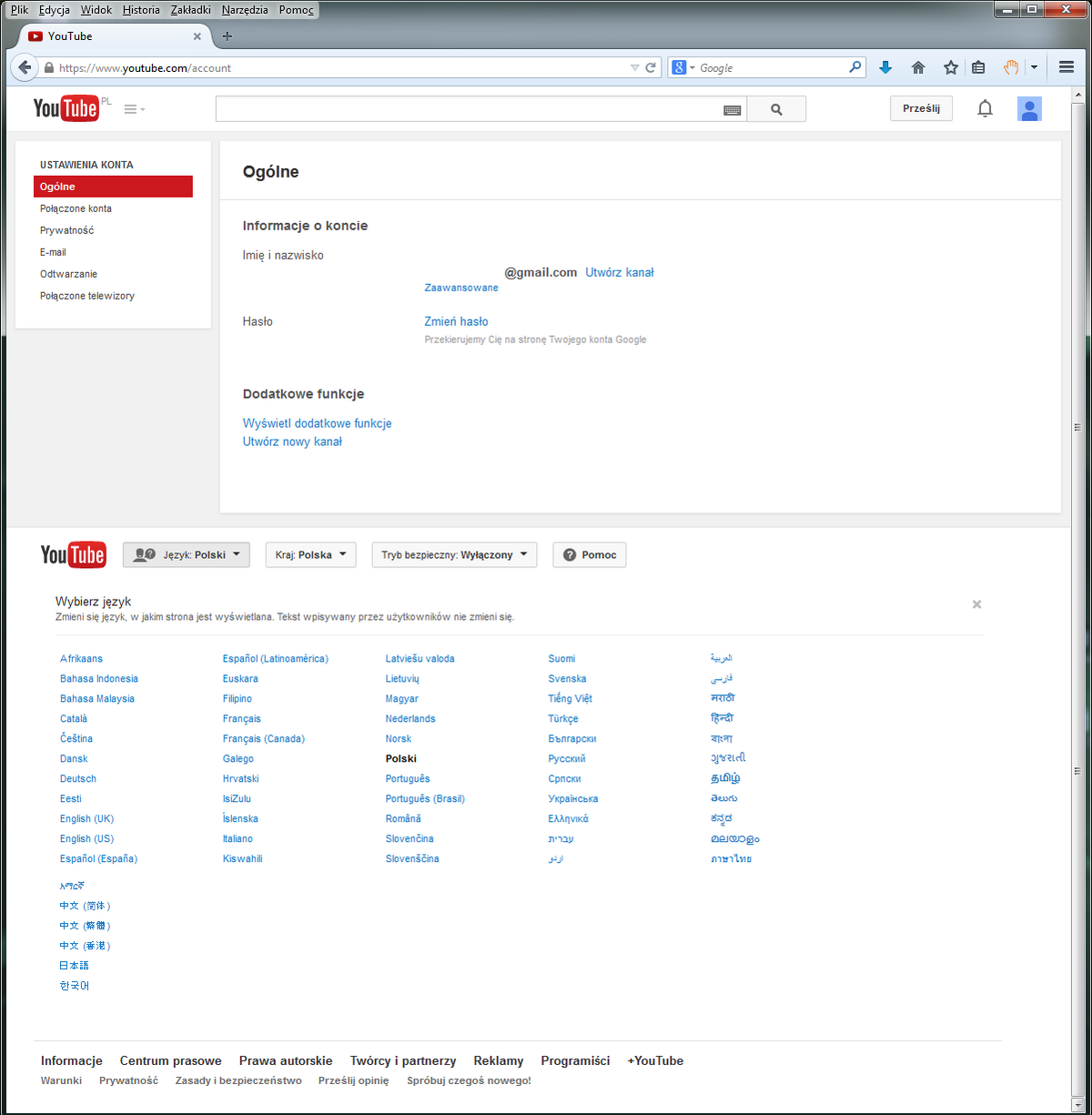
Task: Choose Suomi language
Action: point(562,658)
